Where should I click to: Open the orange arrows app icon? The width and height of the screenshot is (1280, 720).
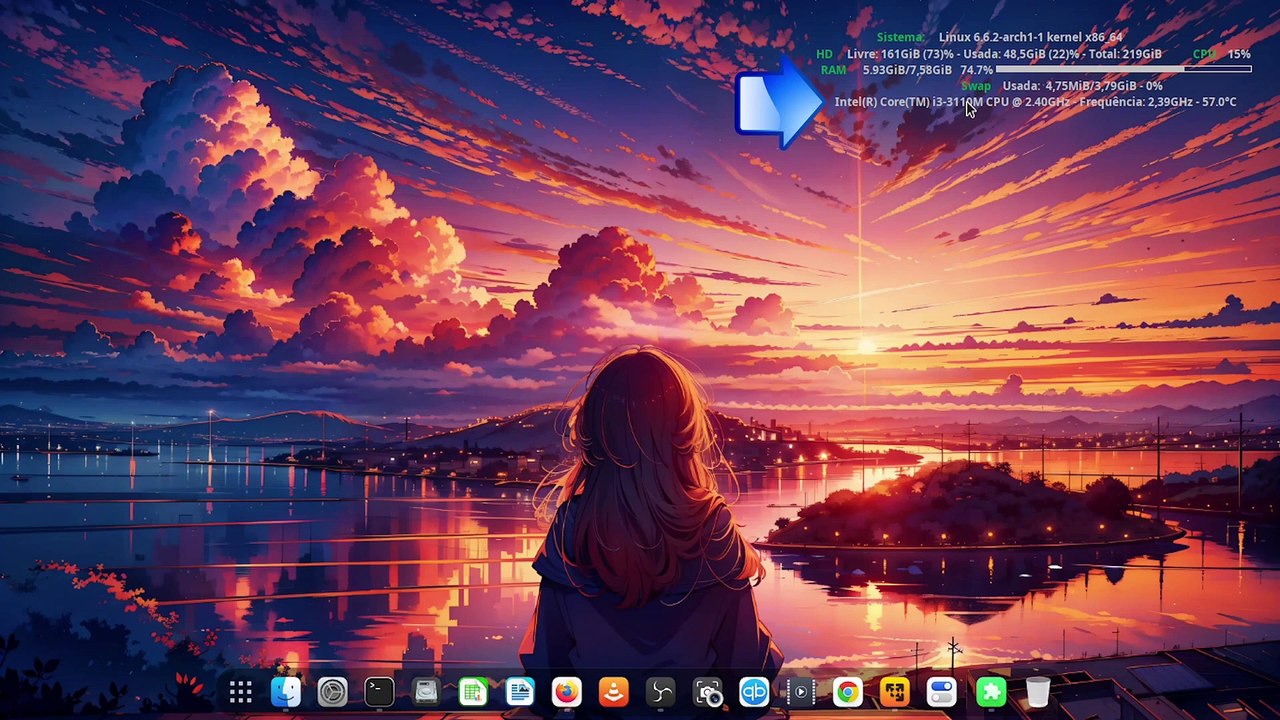click(x=894, y=692)
